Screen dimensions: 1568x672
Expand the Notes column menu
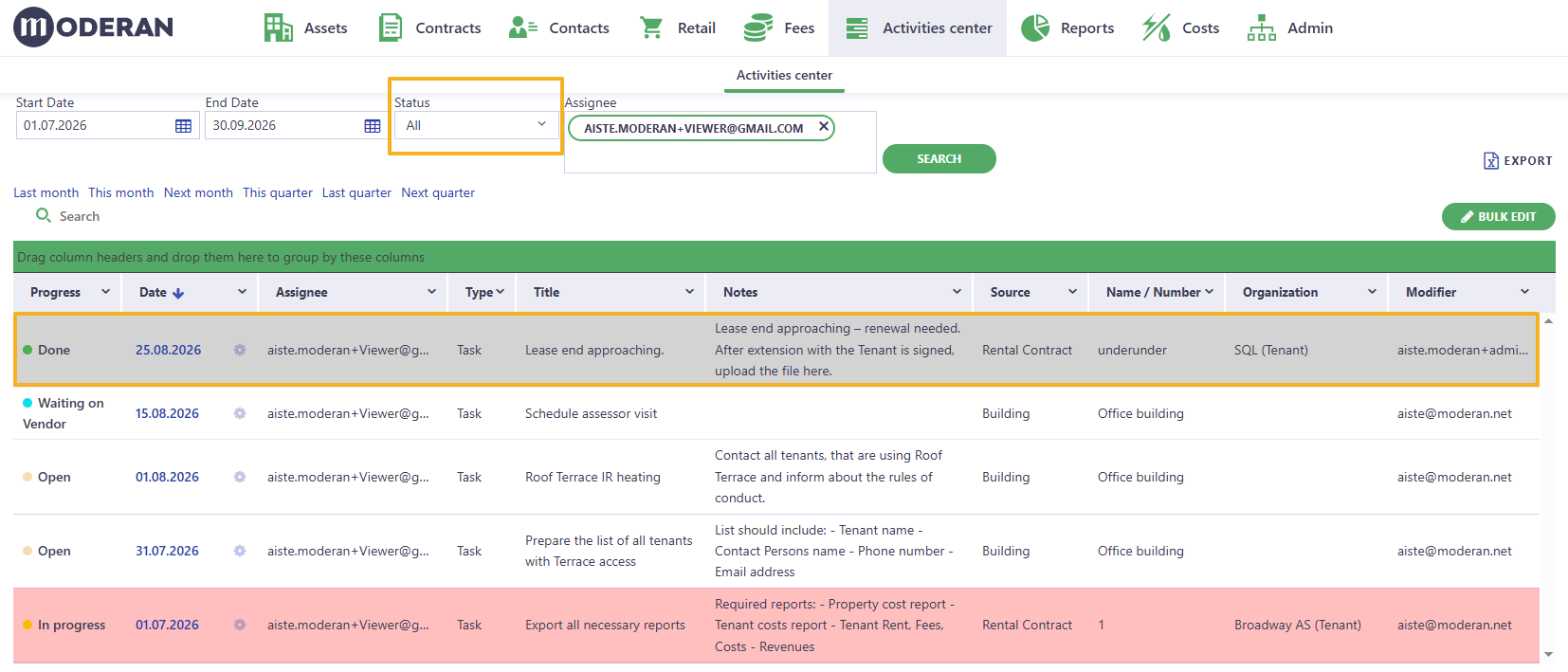957,292
